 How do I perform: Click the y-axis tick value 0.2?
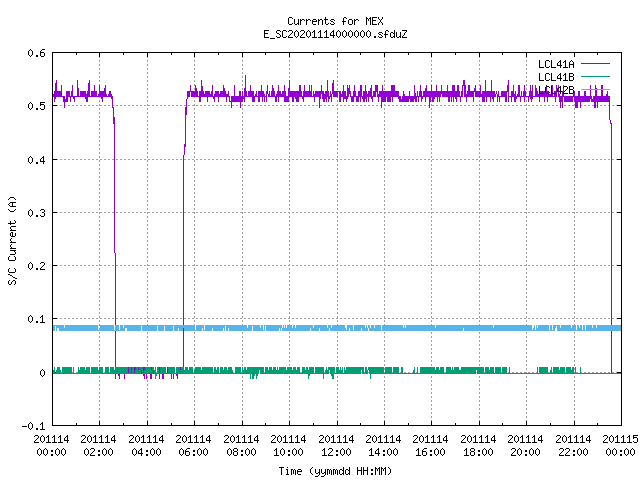tap(36, 266)
